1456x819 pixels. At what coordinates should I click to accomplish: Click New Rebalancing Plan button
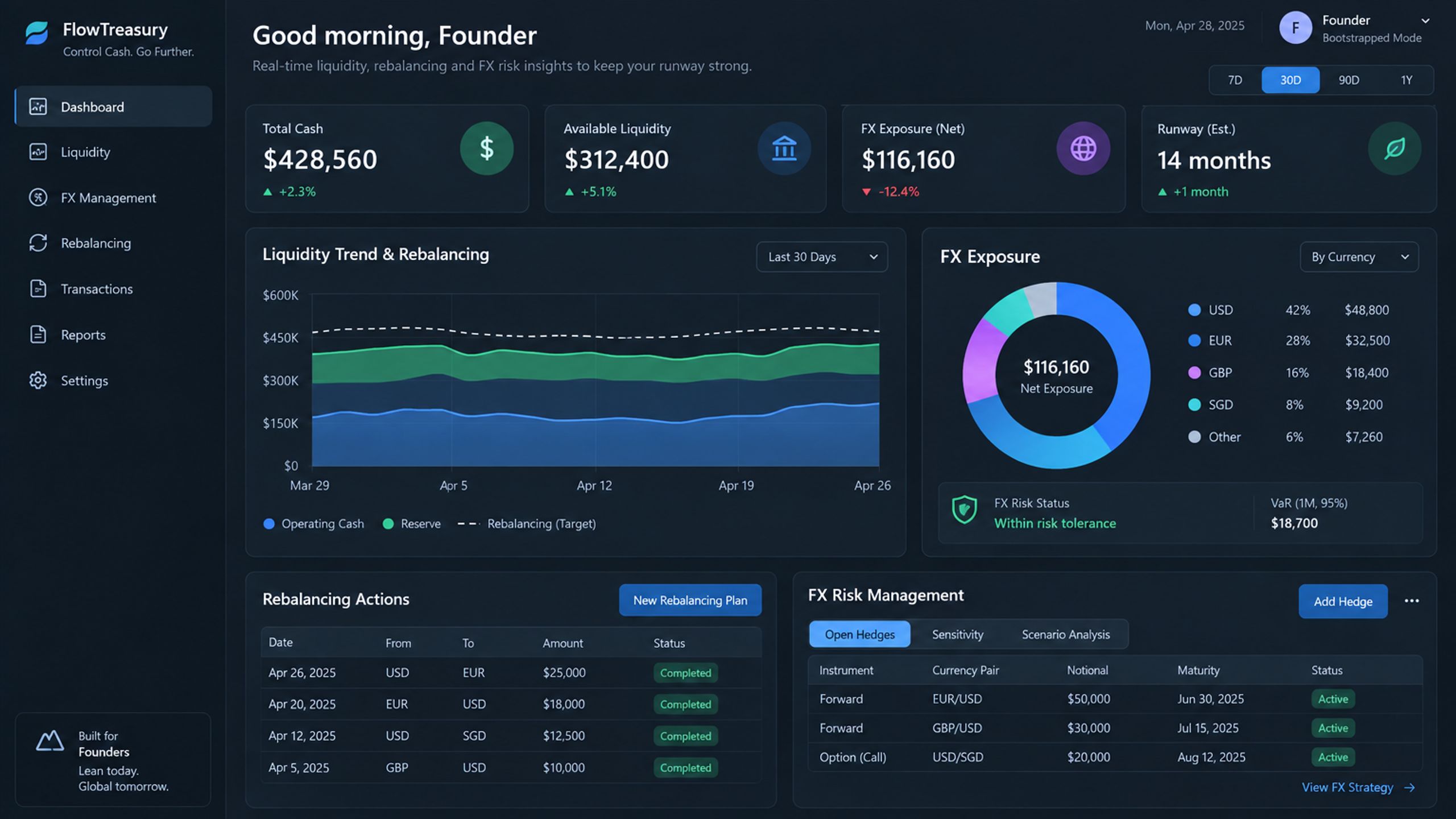click(x=690, y=600)
